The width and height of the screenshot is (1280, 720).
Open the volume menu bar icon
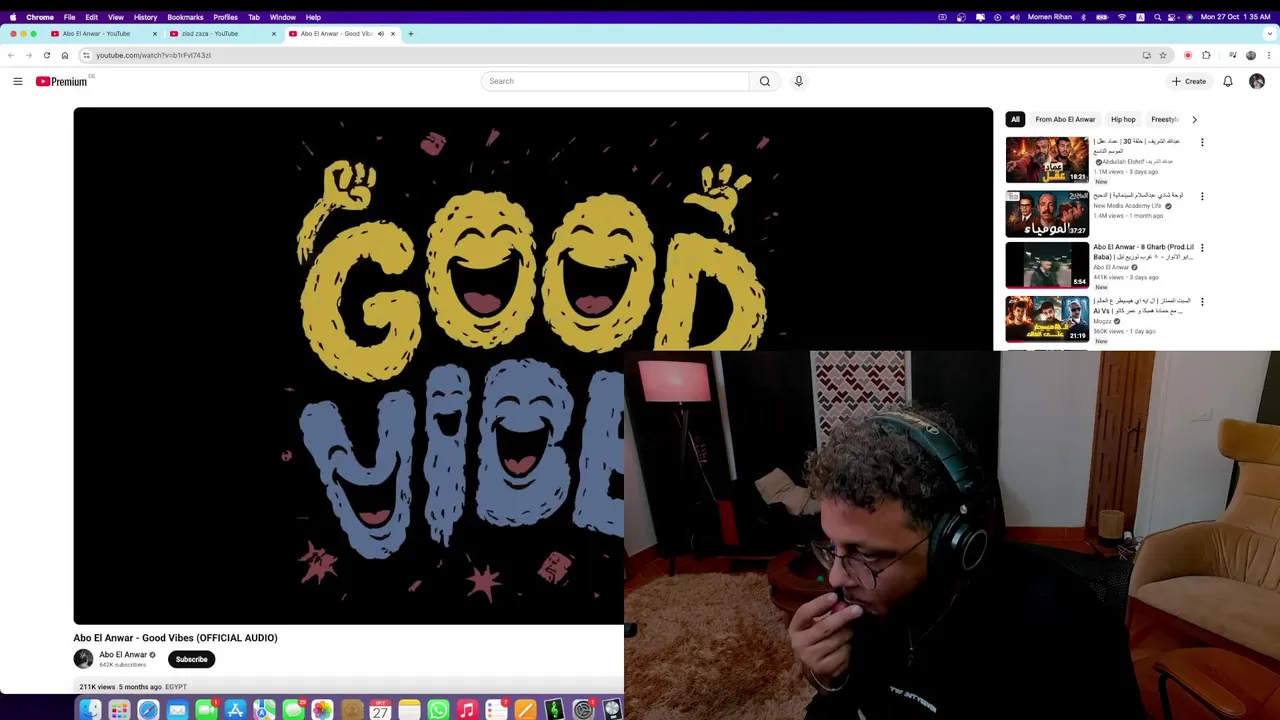[x=1015, y=17]
